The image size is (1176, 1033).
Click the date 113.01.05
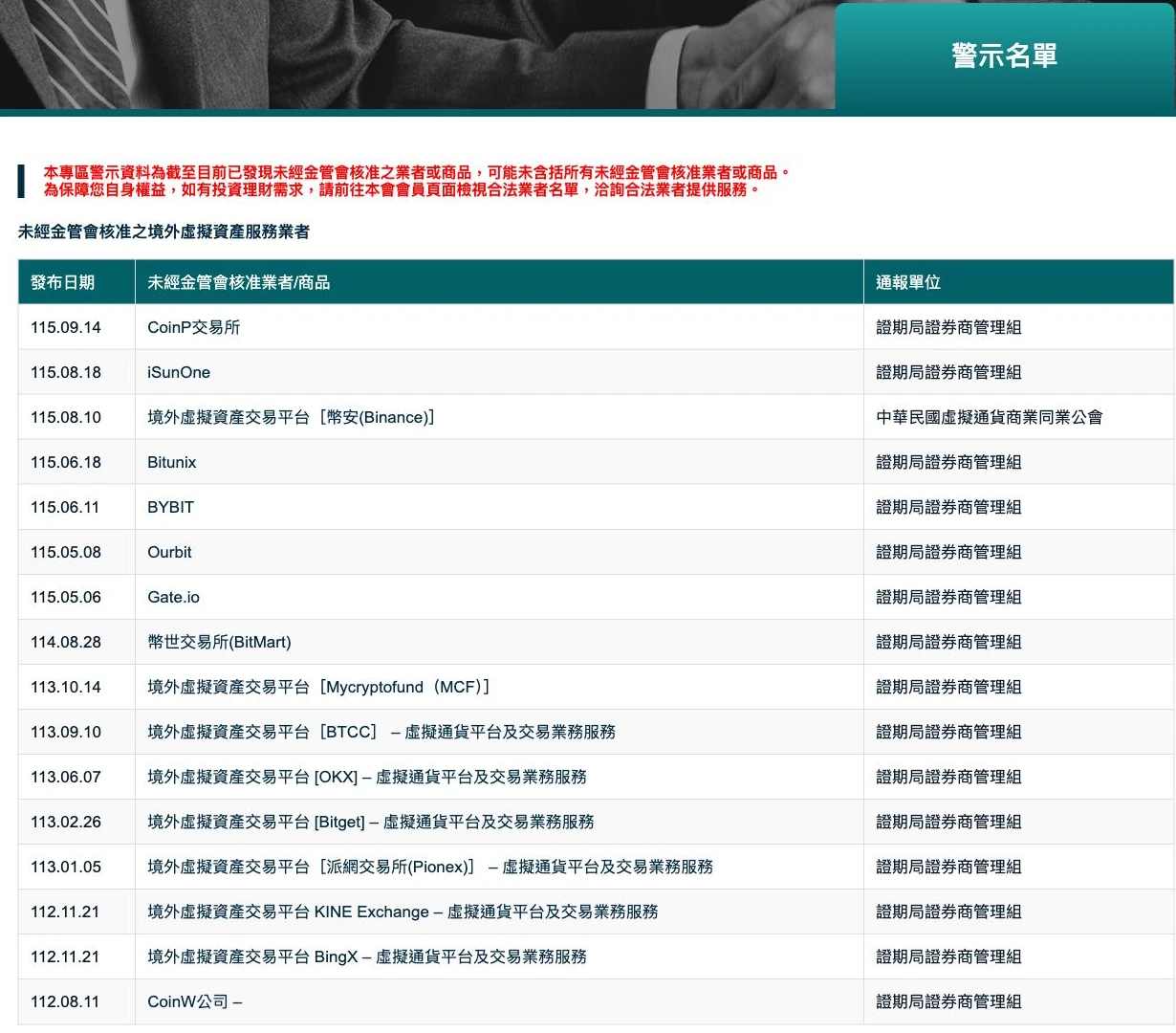(66, 867)
